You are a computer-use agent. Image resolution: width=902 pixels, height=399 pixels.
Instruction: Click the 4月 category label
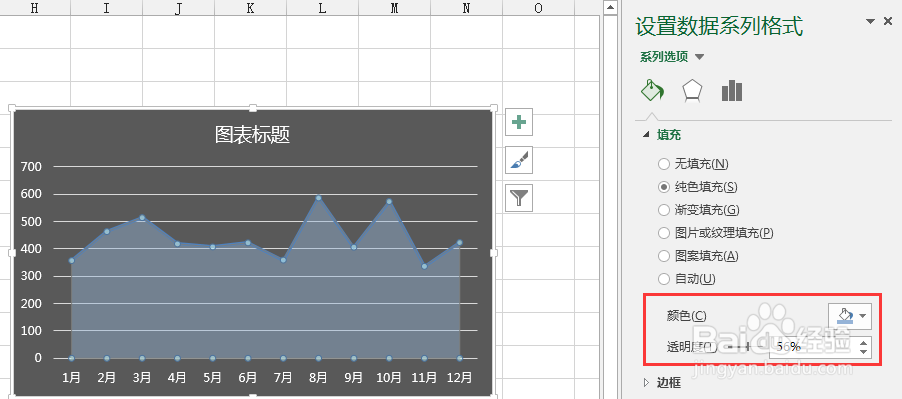pos(177,377)
